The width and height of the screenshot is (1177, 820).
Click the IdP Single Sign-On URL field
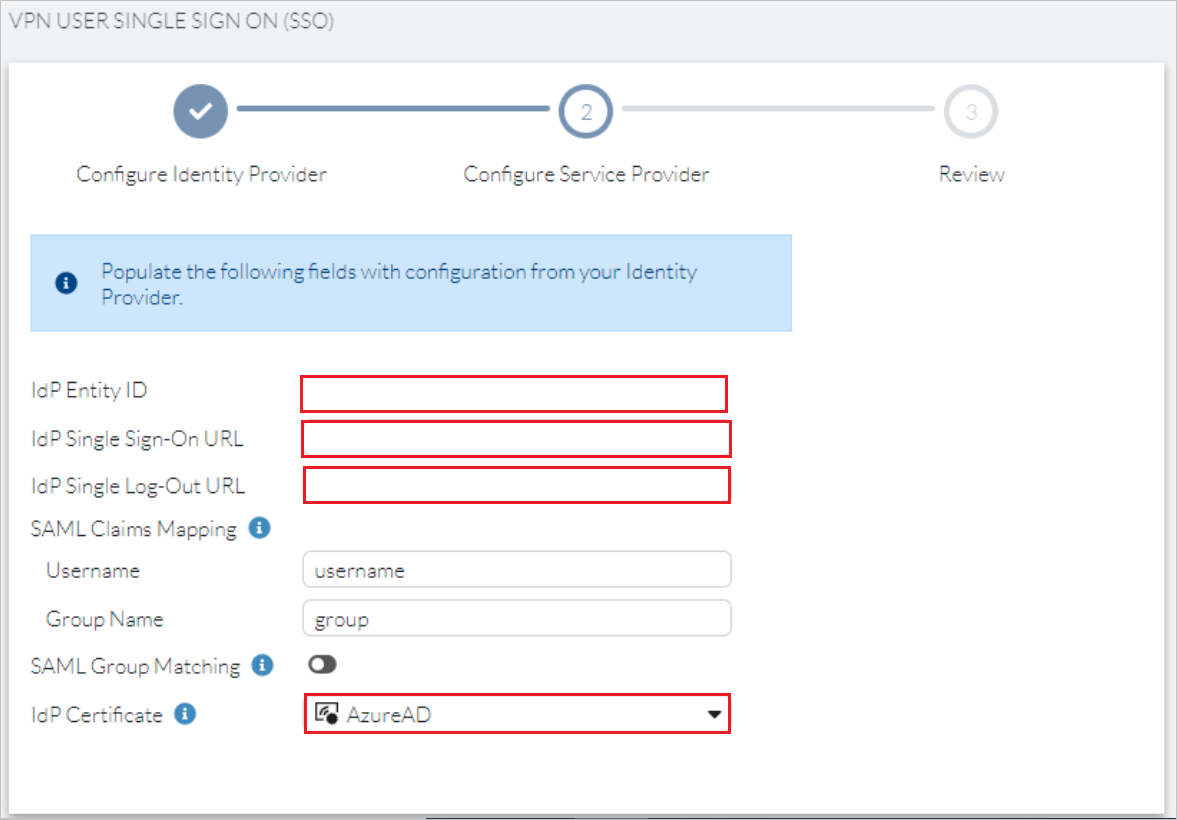pos(515,439)
